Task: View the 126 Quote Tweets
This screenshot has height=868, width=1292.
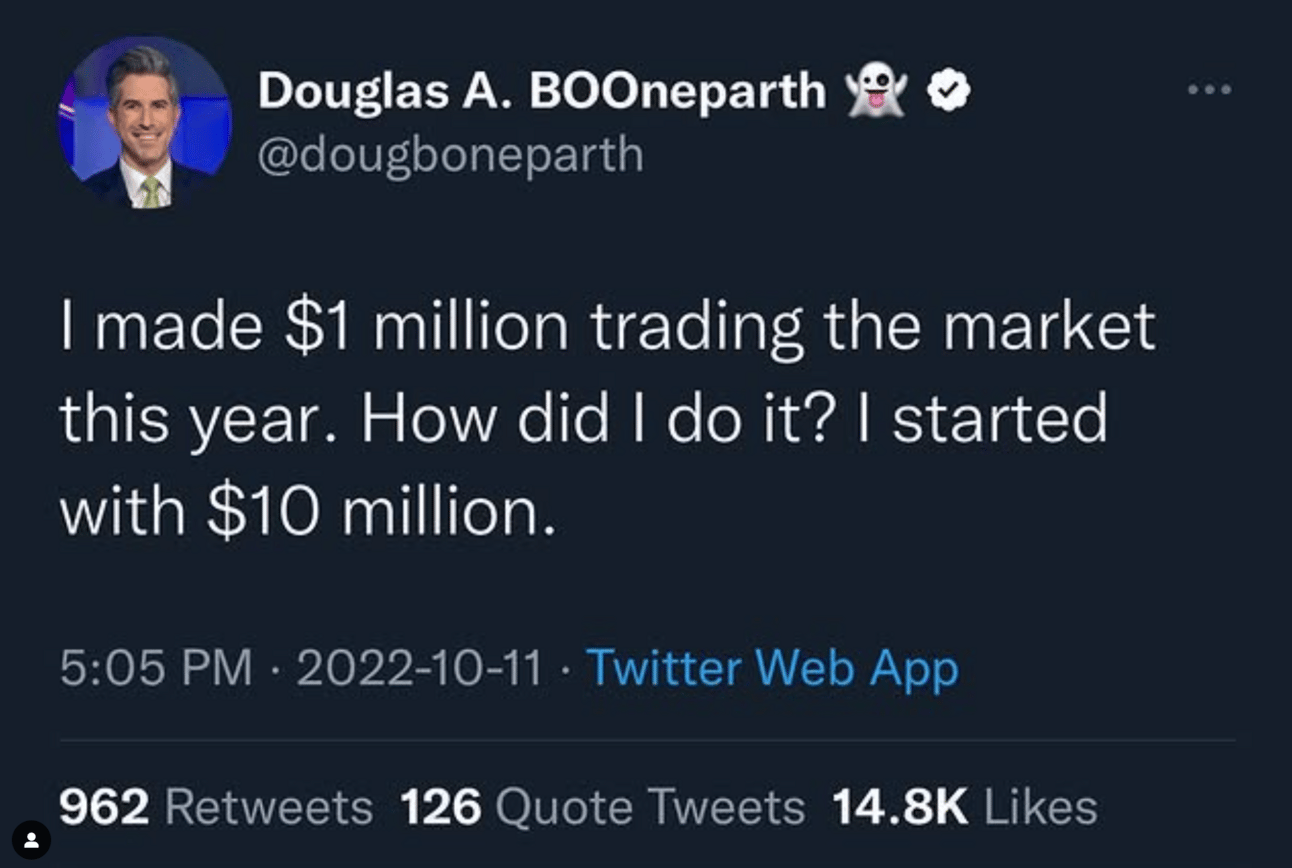Action: click(603, 806)
